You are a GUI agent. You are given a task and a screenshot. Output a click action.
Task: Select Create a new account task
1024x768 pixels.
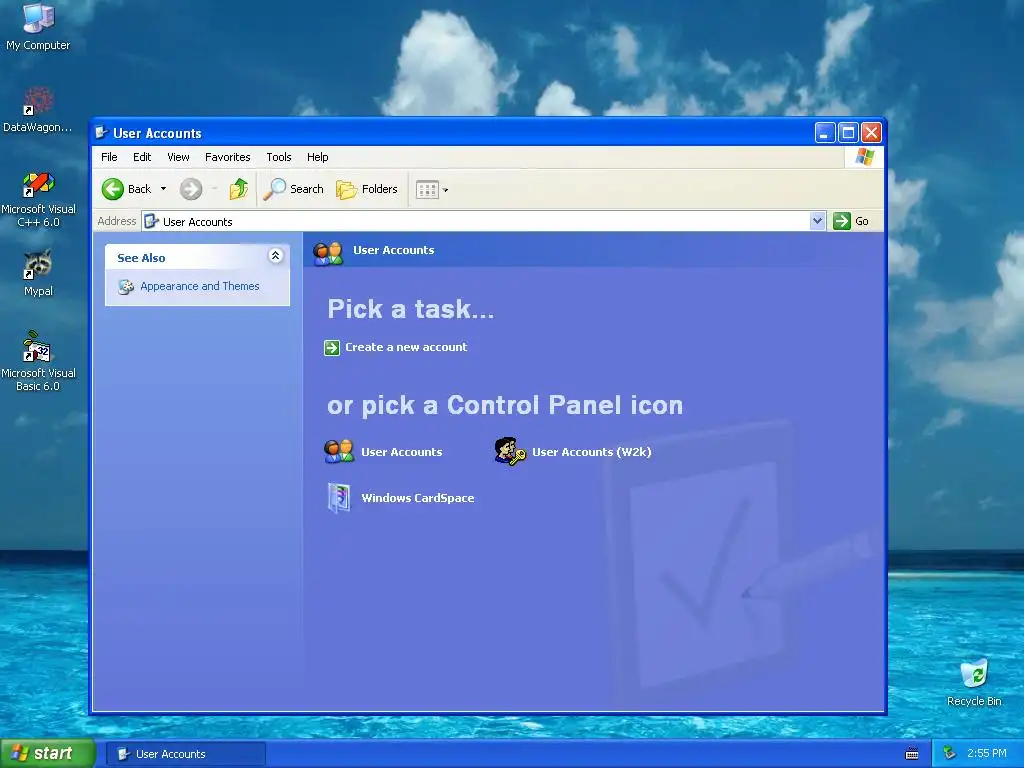406,347
